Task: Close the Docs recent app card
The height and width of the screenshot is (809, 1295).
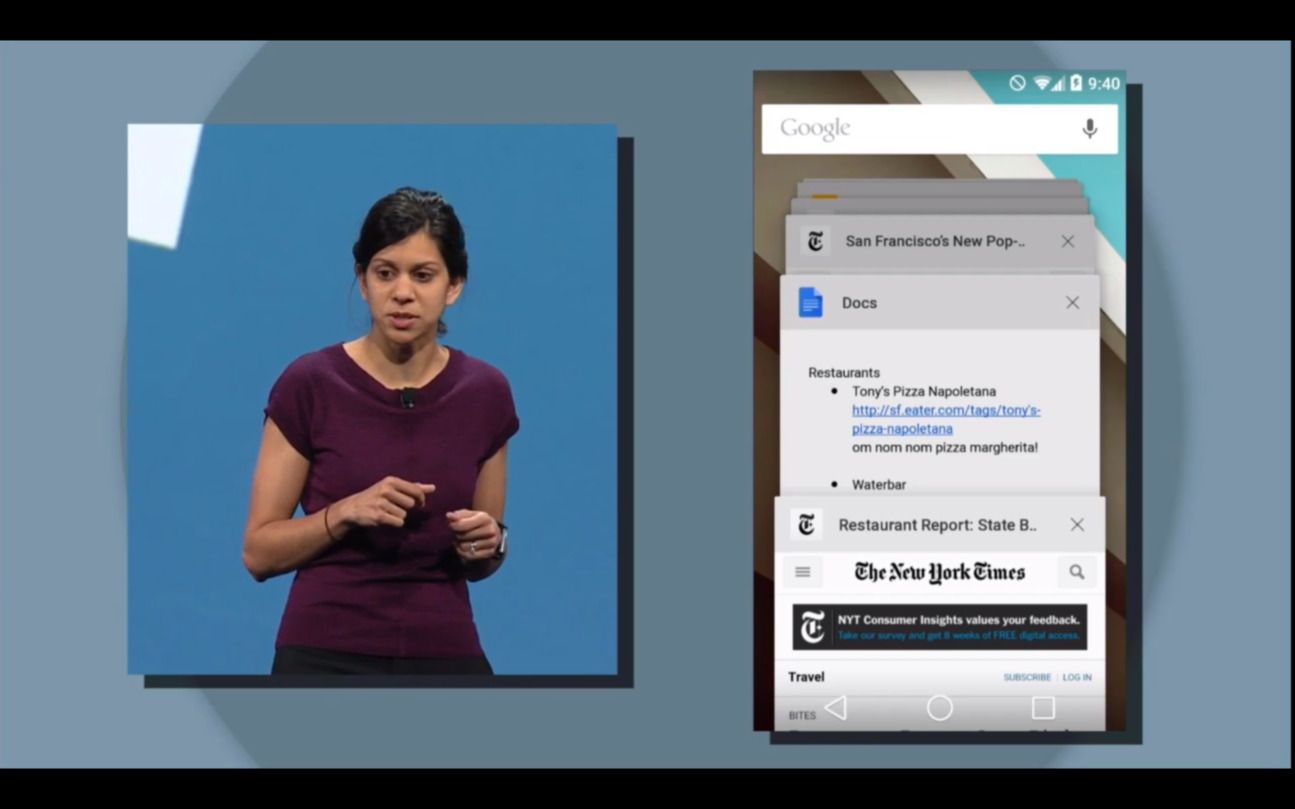Action: (x=1072, y=302)
